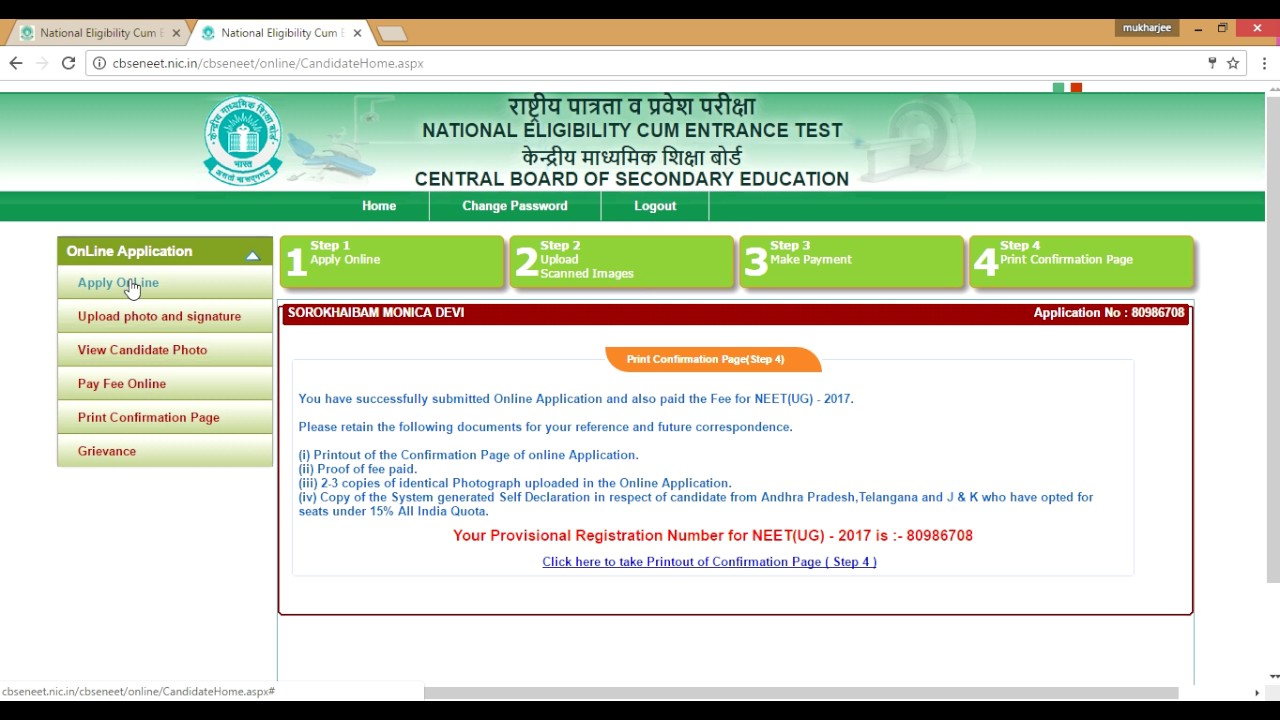The width and height of the screenshot is (1280, 720).
Task: Click the CBSE logo emblem
Action: point(242,141)
